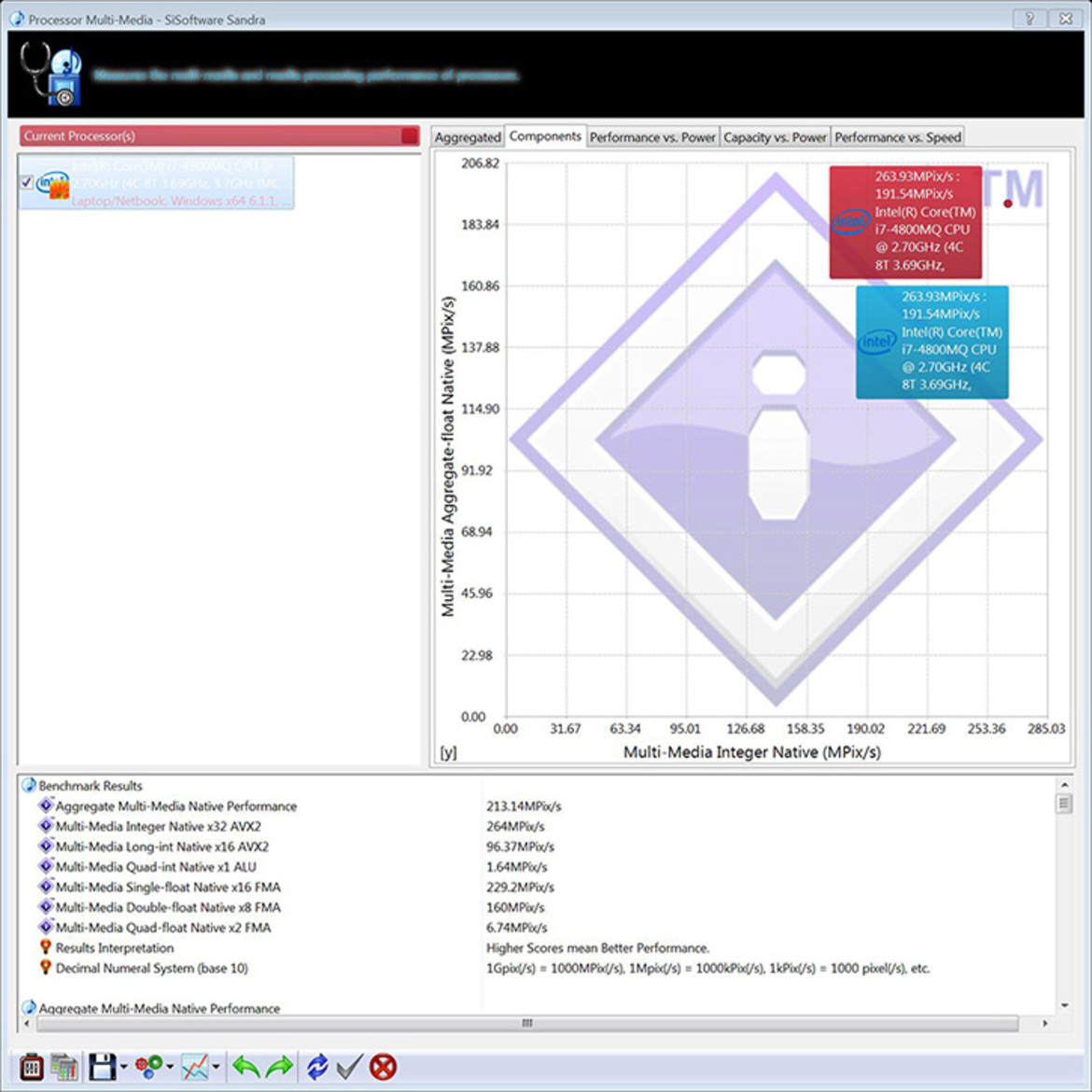Click the results vertical scrollbar down arrow
Viewport: 1092px width, 1092px height.
[1063, 1005]
